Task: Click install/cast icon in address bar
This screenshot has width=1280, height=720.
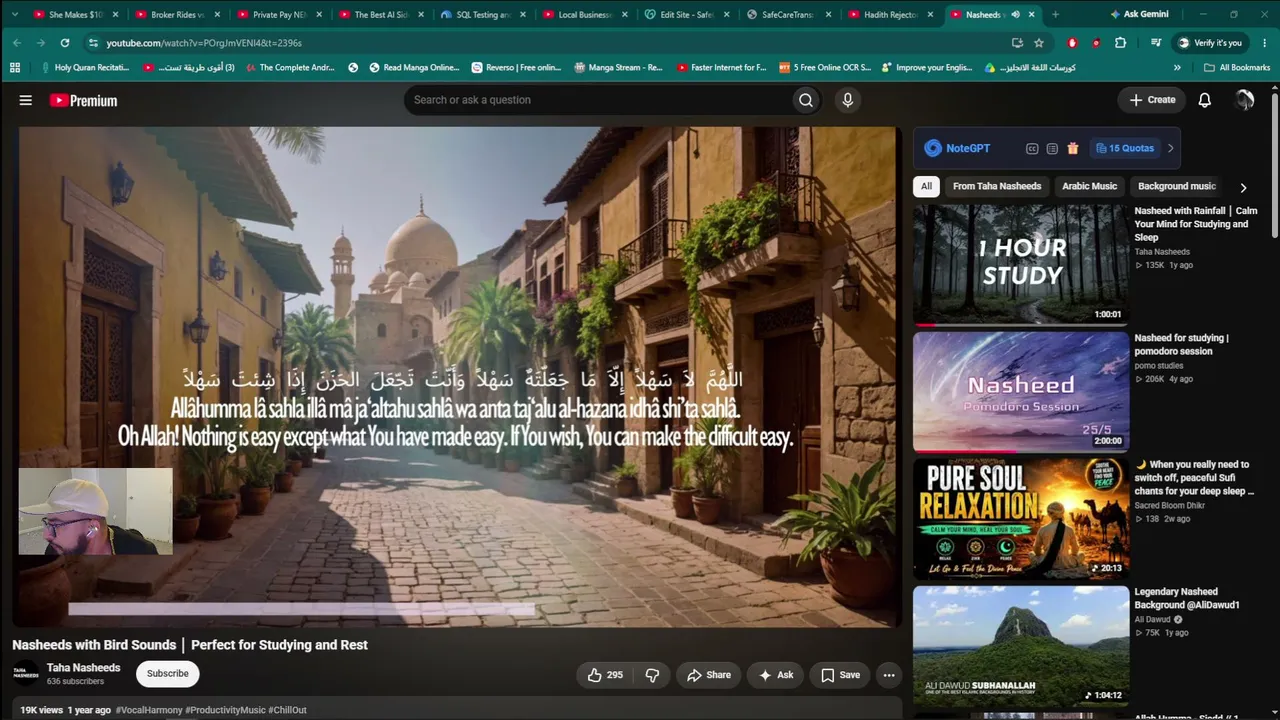Action: (1017, 43)
